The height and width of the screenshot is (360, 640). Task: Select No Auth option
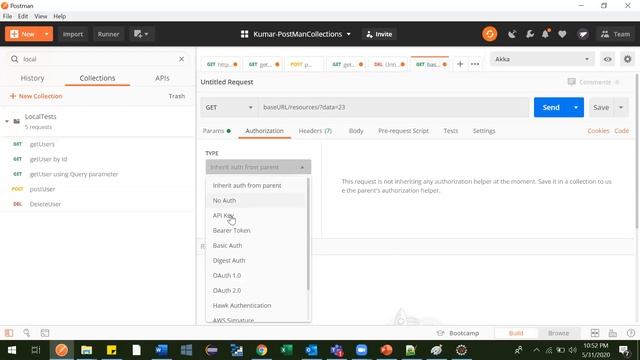point(257,200)
